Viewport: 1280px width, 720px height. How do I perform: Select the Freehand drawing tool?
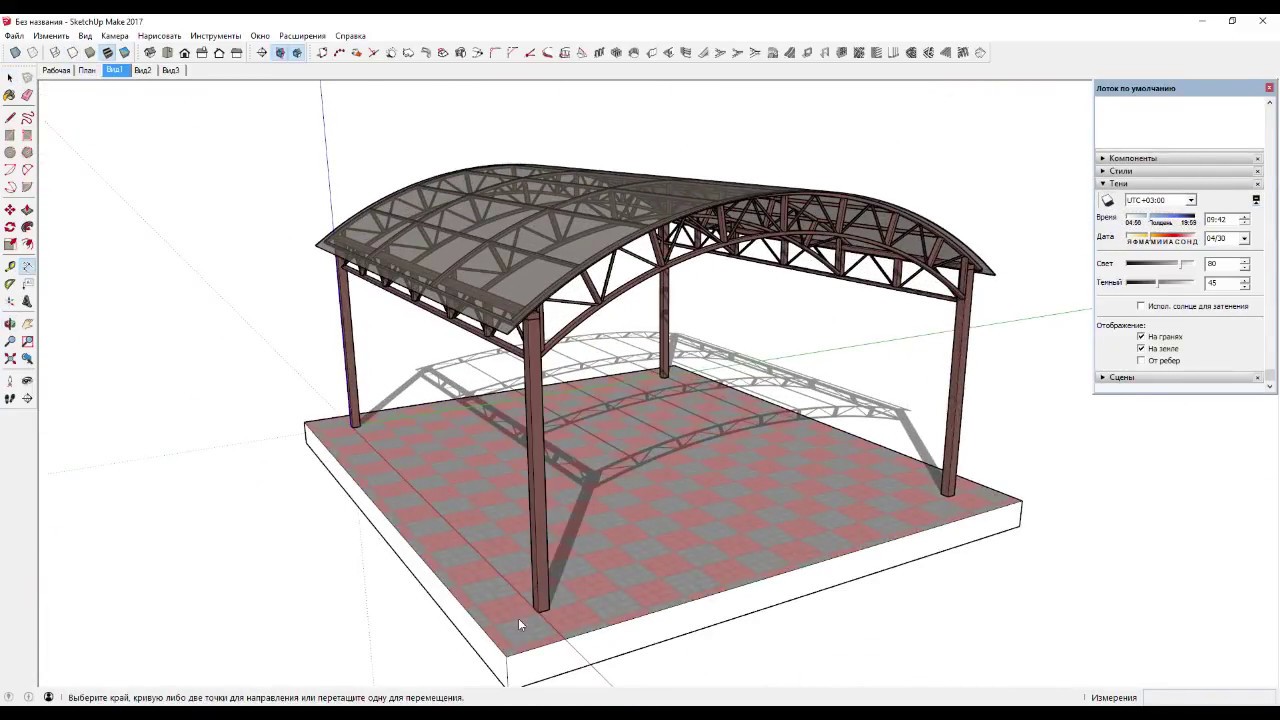click(27, 118)
